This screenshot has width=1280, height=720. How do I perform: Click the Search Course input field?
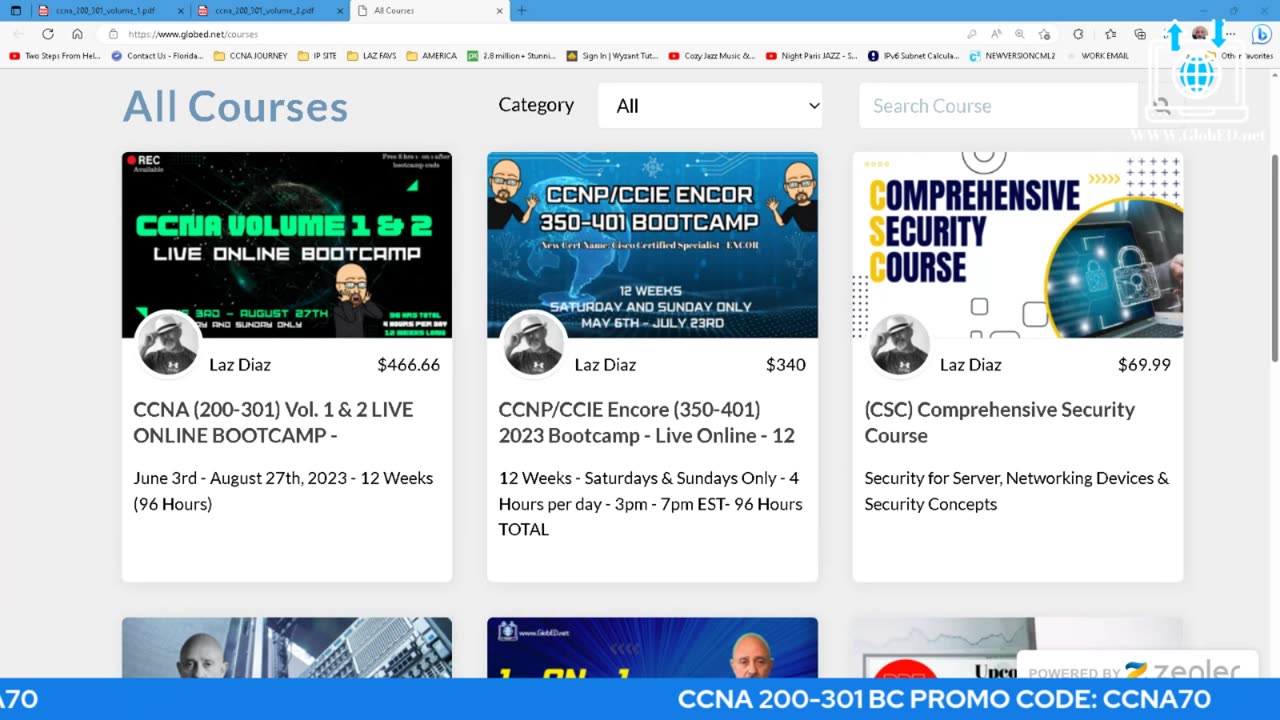(998, 105)
